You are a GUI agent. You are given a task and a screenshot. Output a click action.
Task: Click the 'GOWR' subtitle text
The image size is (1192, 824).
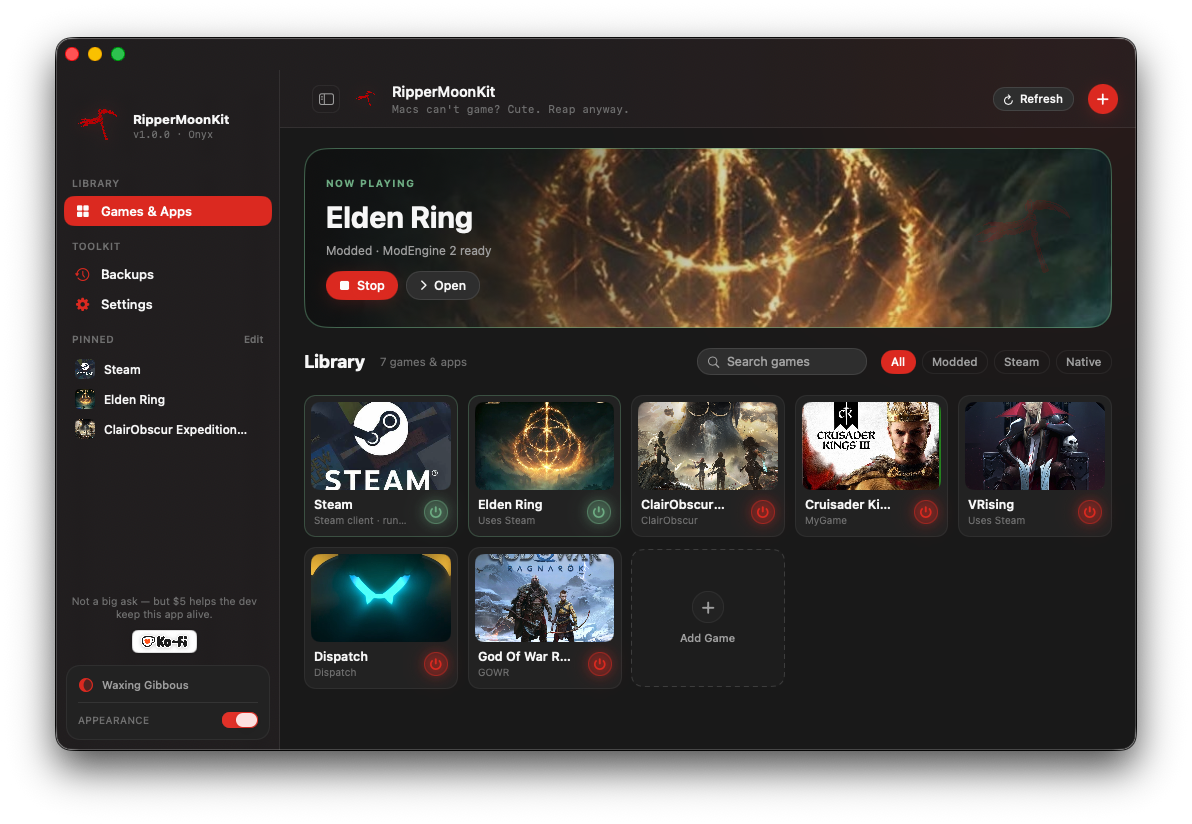493,673
